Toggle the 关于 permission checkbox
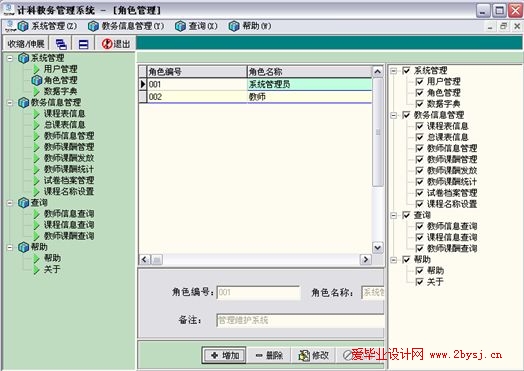Viewport: 524px width, 371px height. 419,282
